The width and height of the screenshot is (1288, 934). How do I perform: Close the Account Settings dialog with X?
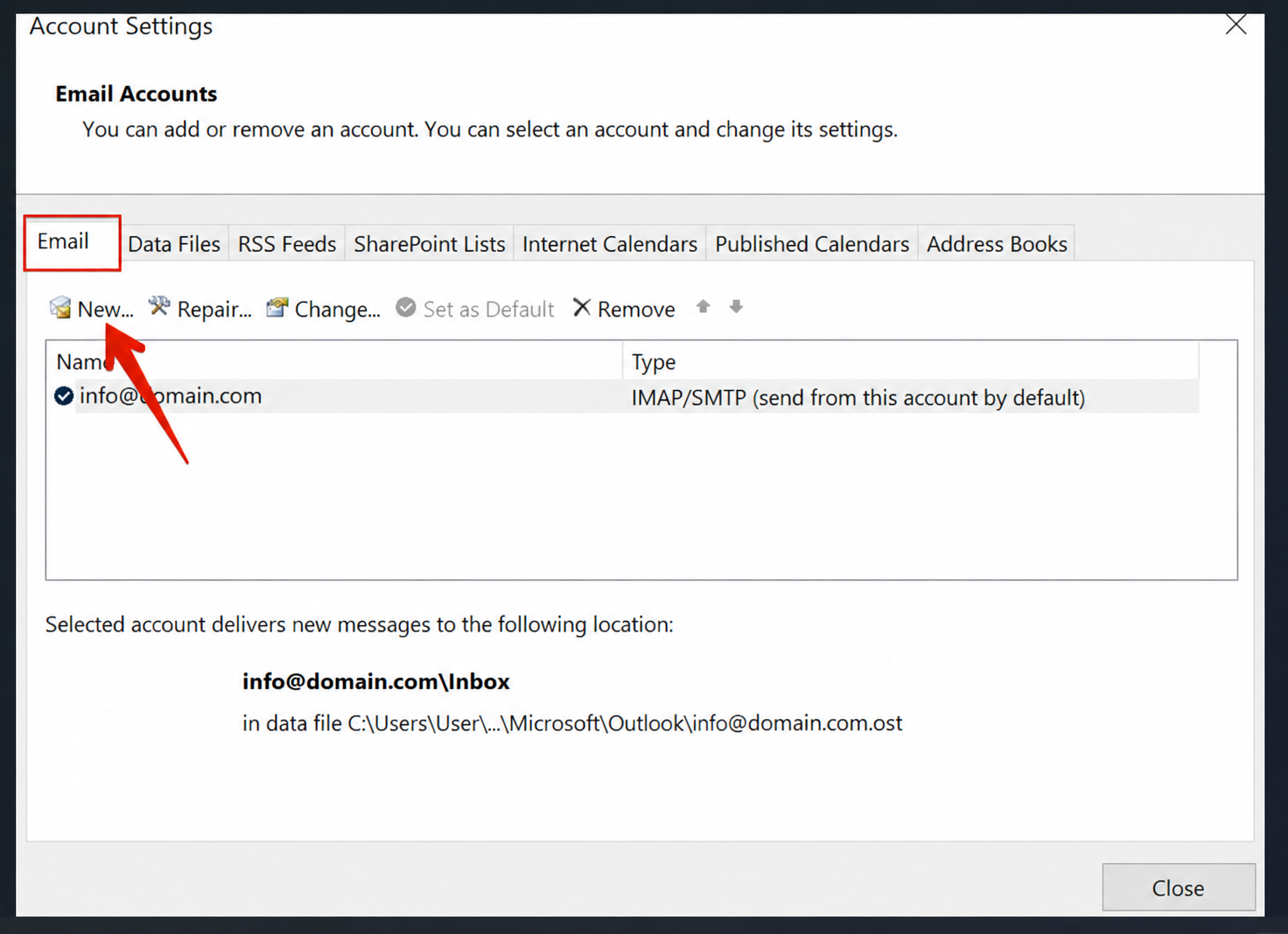pos(1236,24)
